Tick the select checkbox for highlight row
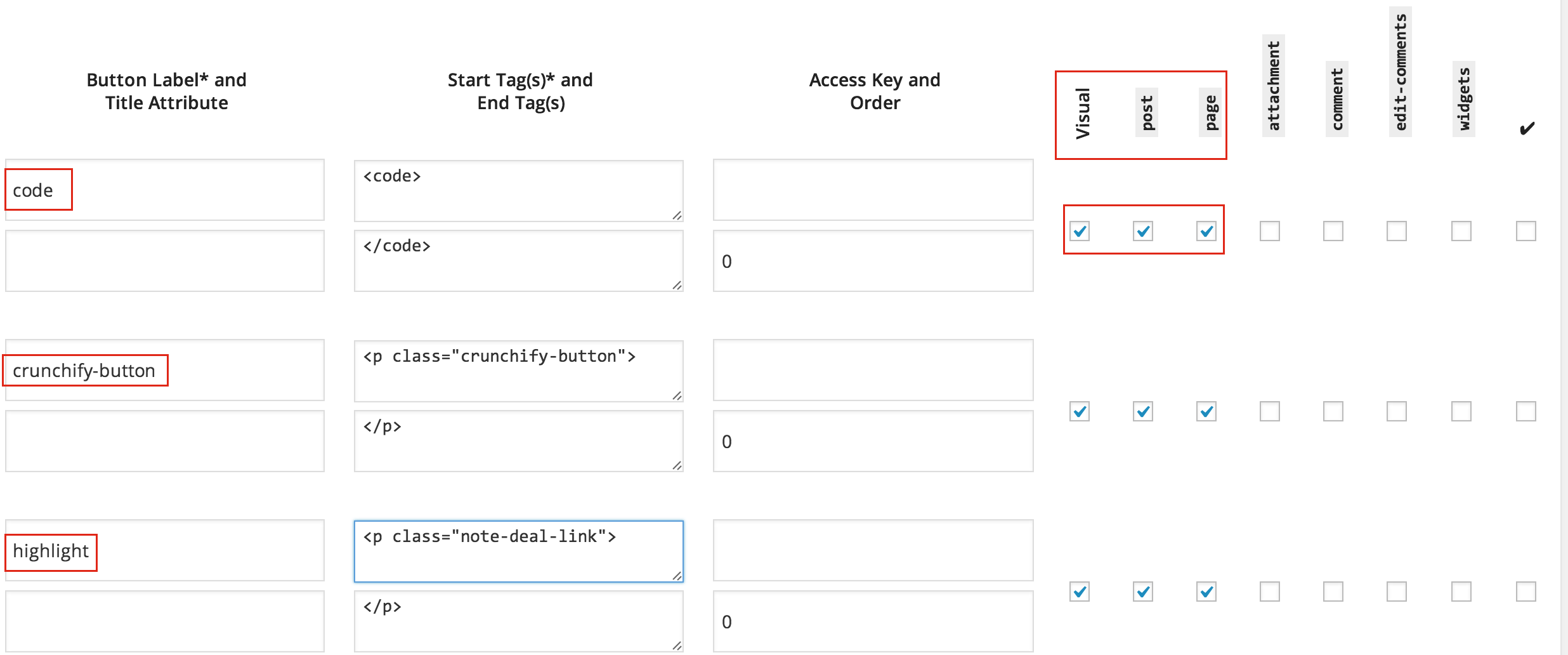The image size is (1568, 655). click(1526, 592)
